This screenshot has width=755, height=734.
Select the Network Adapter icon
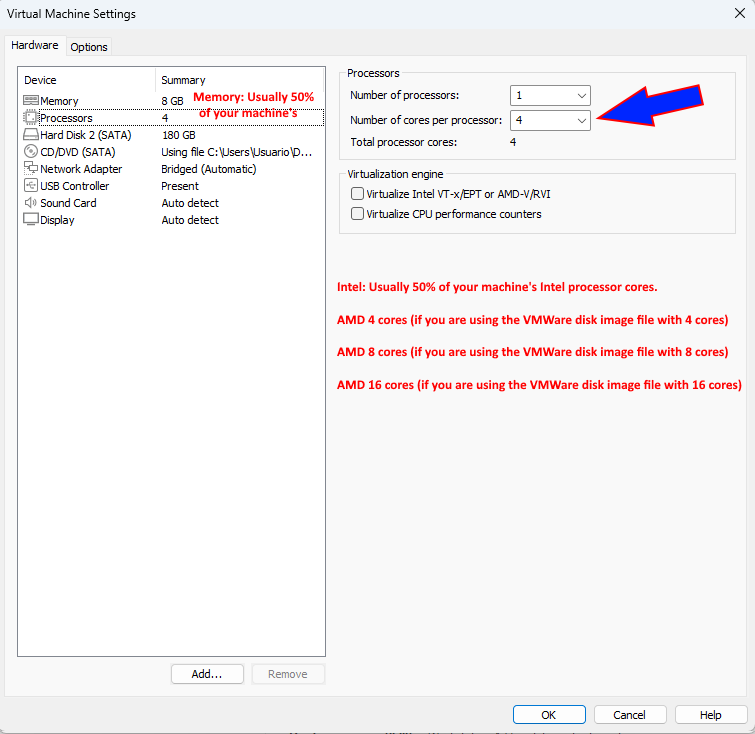pyautogui.click(x=30, y=169)
